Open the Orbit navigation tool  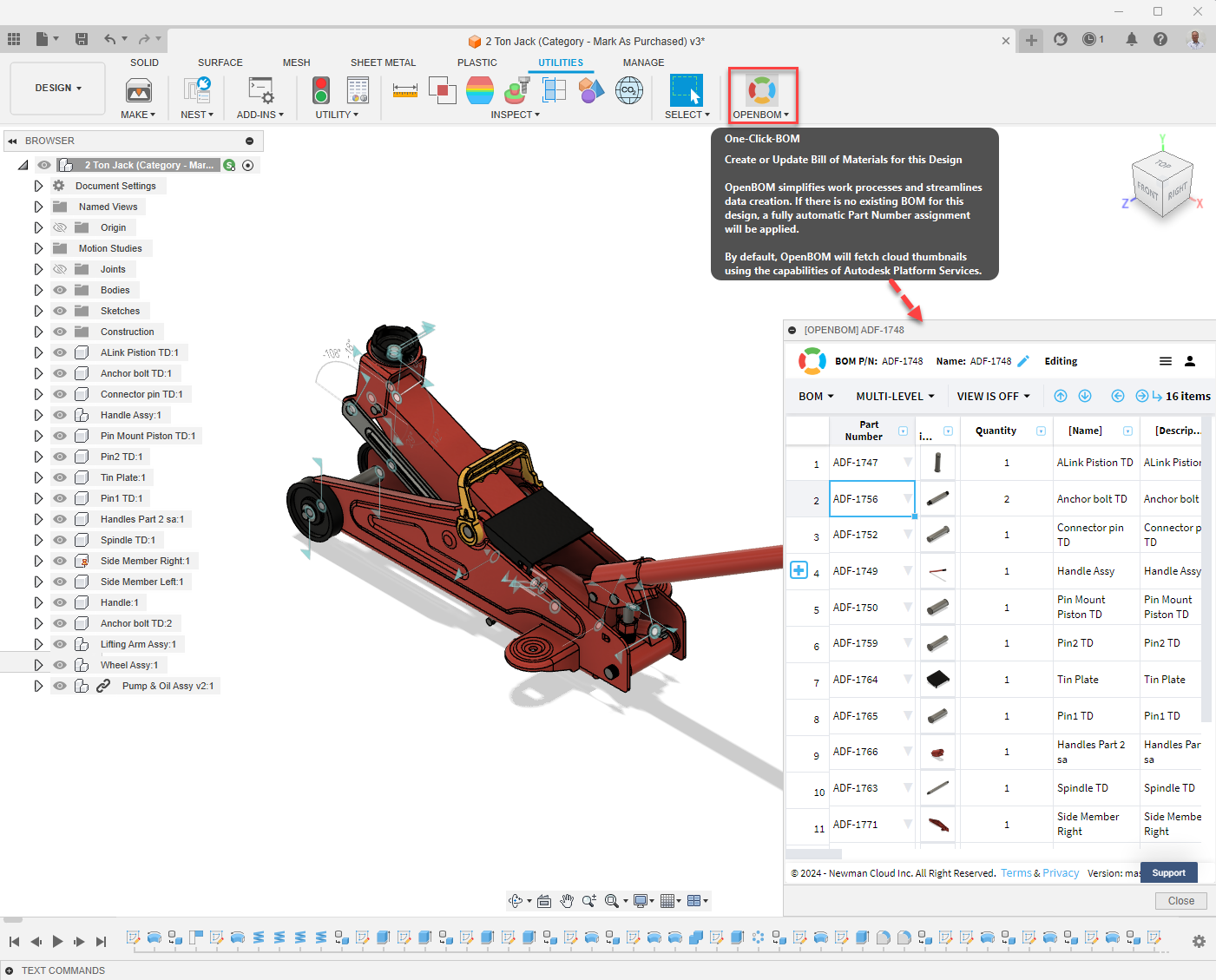[x=516, y=901]
